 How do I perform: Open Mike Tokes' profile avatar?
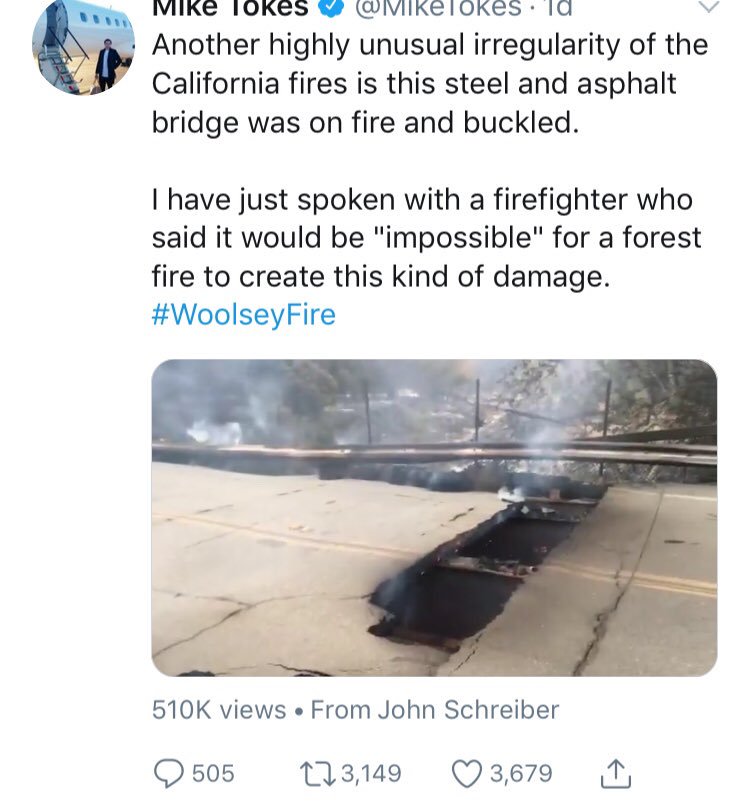[x=83, y=47]
